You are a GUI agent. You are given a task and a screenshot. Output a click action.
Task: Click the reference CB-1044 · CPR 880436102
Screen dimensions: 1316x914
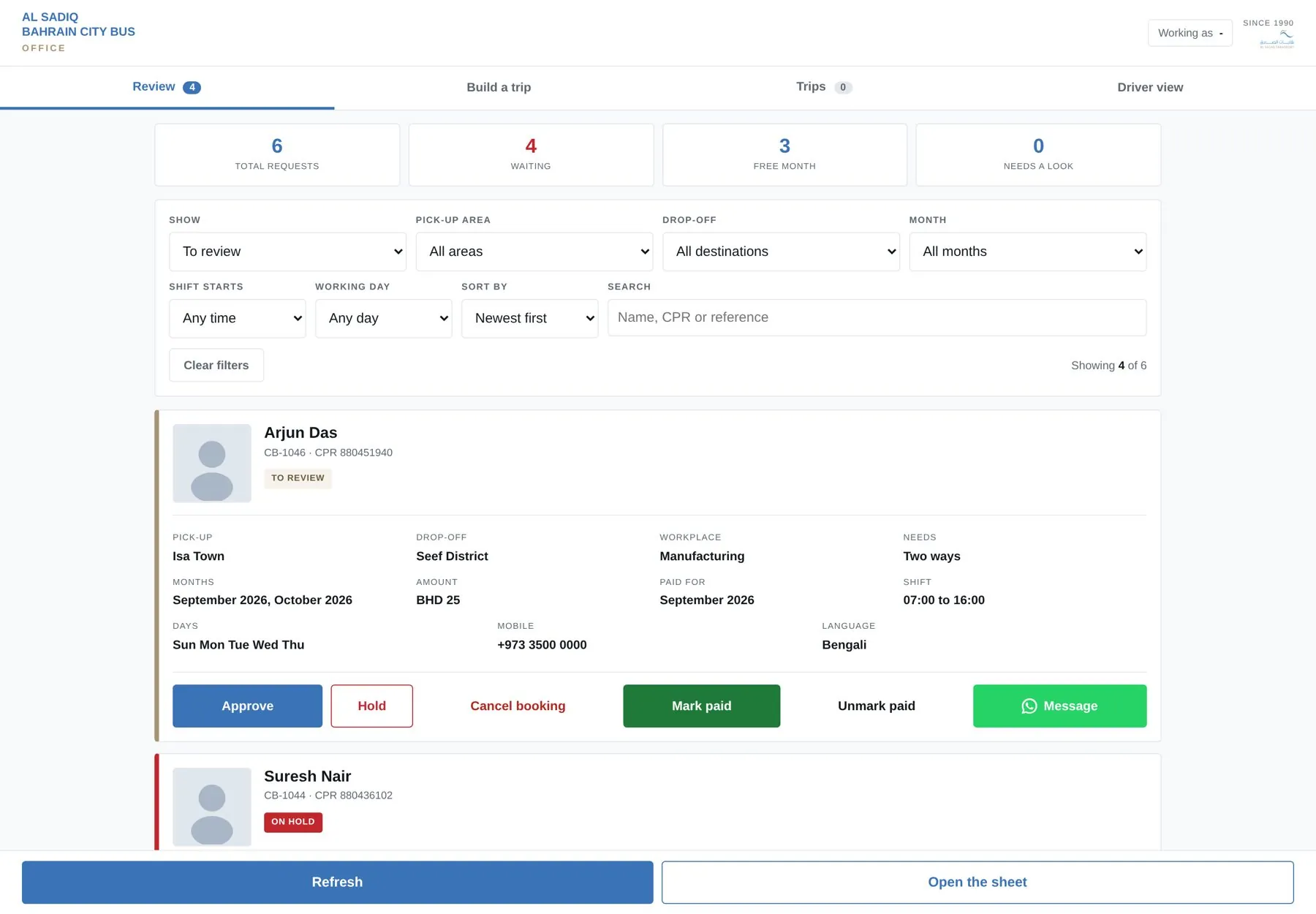tap(328, 796)
